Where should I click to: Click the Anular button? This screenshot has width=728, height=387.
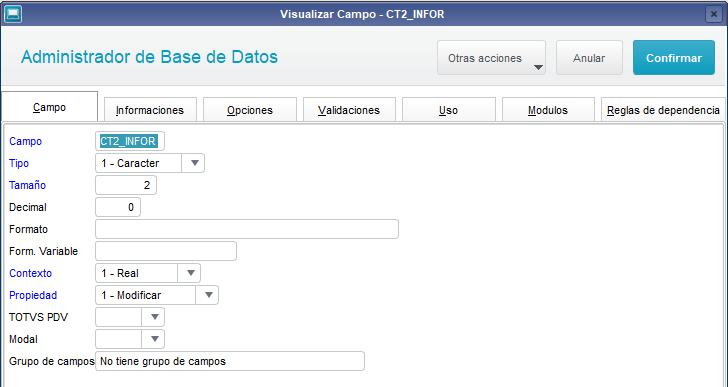pos(589,58)
